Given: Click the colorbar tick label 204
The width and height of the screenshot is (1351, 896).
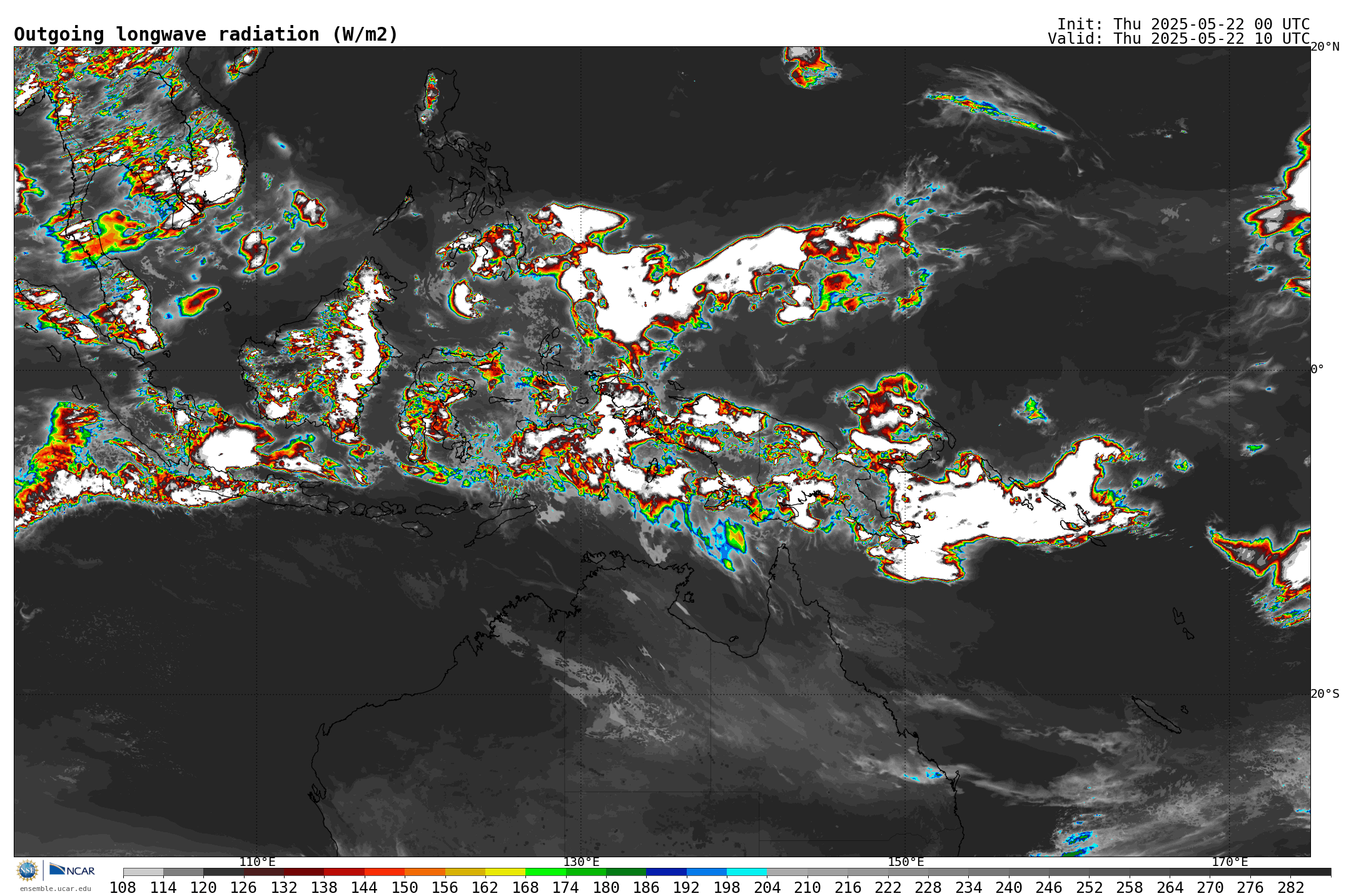Looking at the screenshot, I should (x=767, y=888).
